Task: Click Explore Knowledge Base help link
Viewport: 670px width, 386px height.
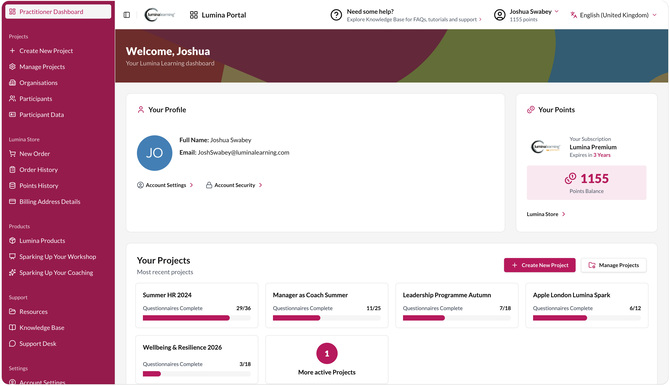Action: pos(414,20)
